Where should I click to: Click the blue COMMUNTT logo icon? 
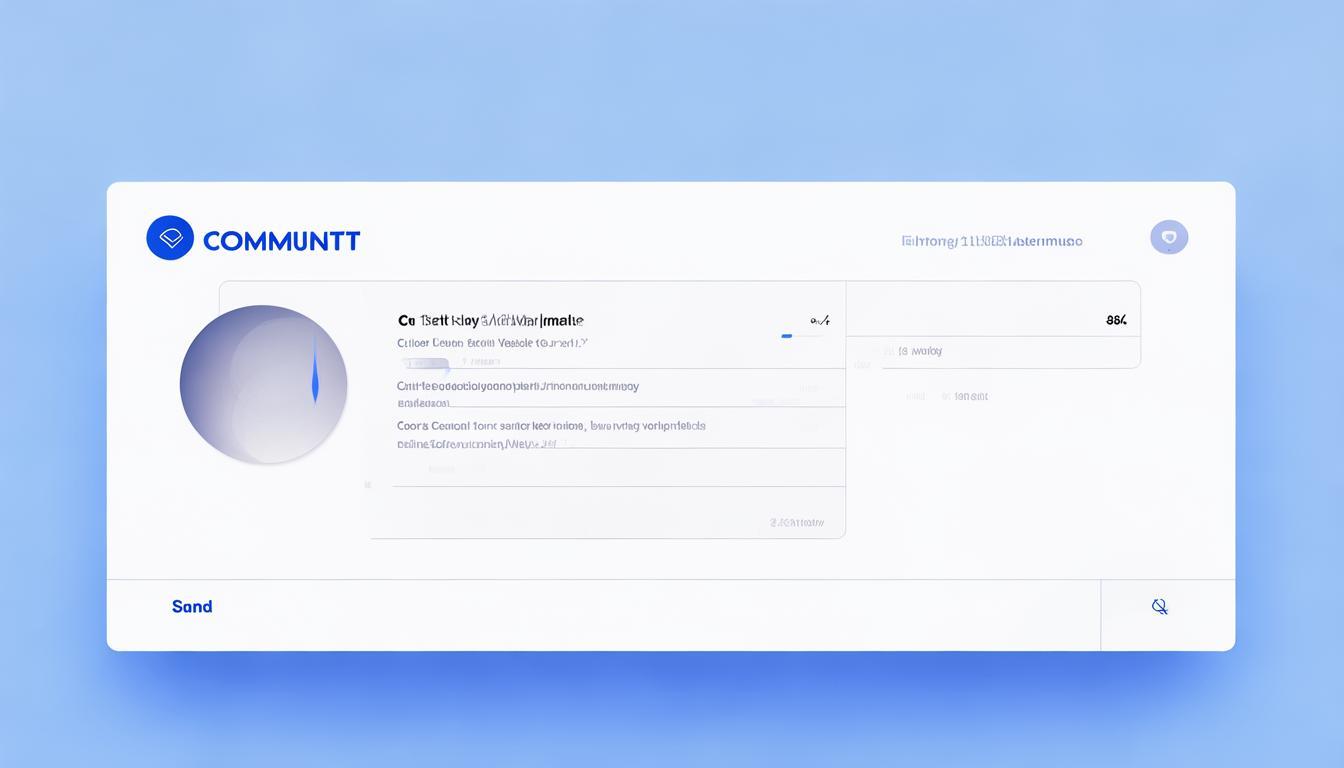tap(170, 238)
